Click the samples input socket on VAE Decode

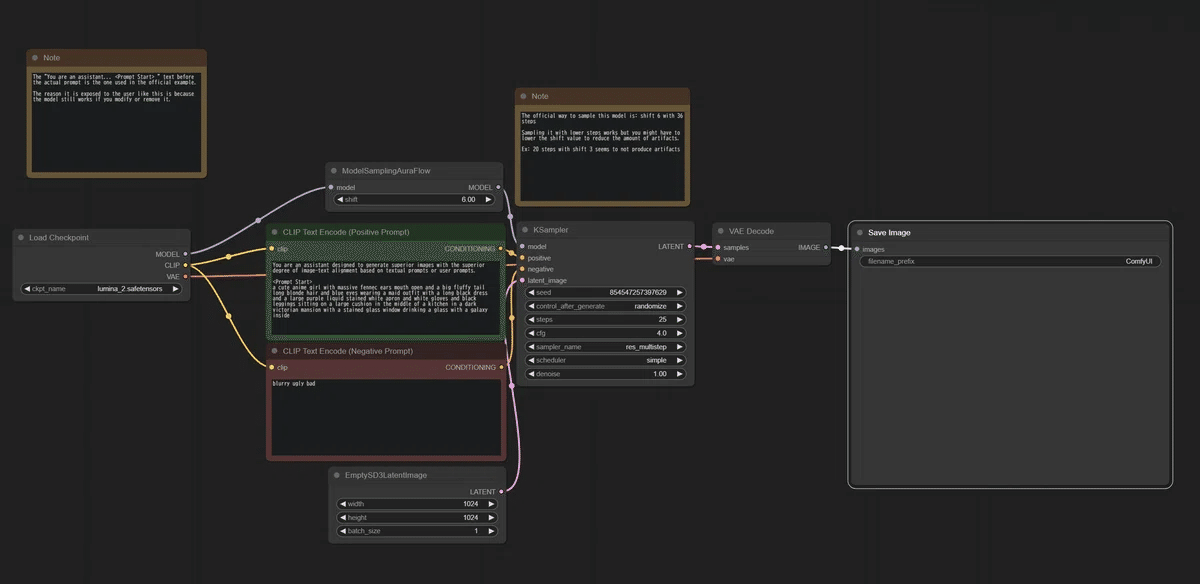[717, 247]
